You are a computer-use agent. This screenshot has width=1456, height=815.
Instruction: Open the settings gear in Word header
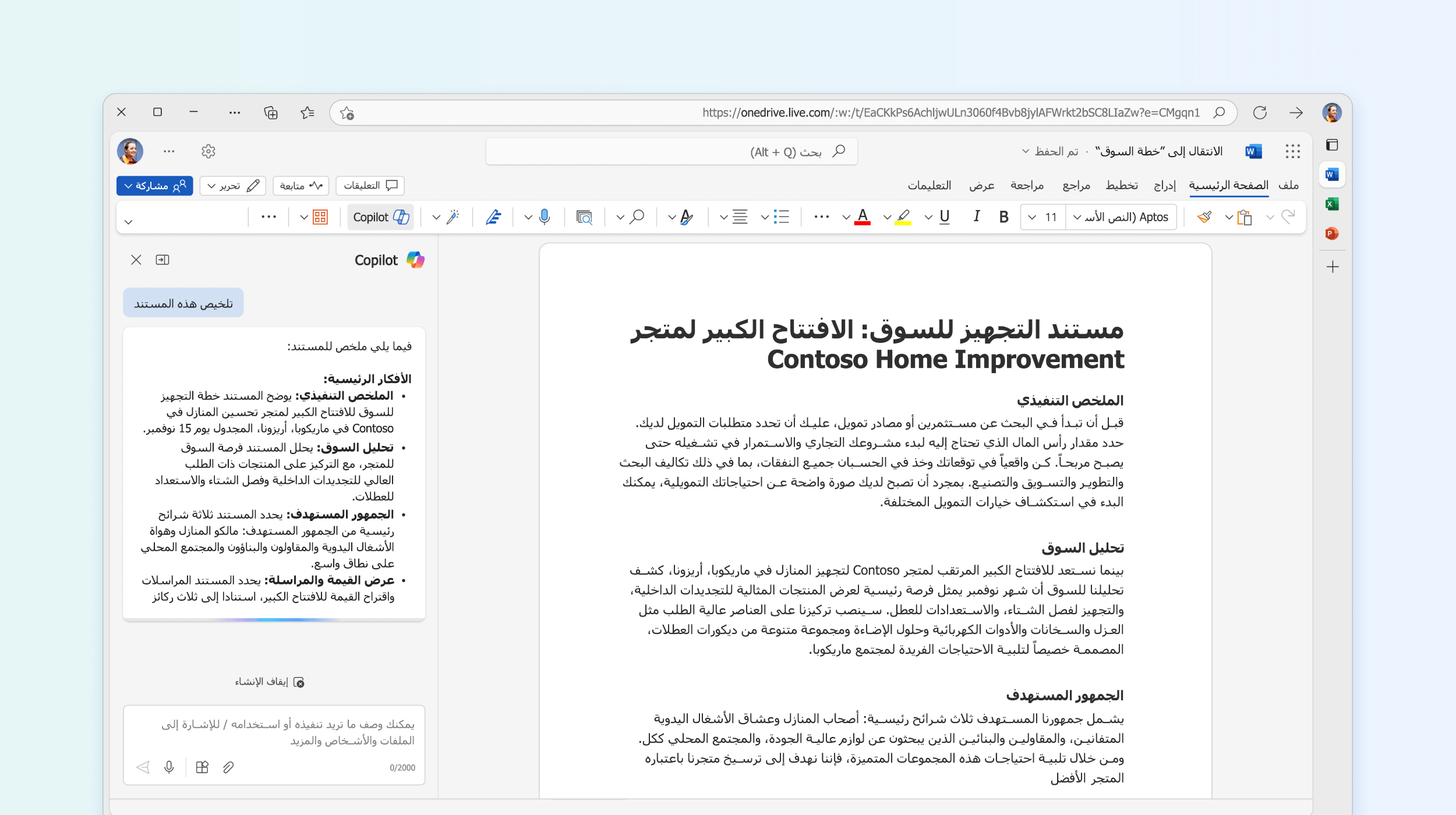pyautogui.click(x=208, y=151)
